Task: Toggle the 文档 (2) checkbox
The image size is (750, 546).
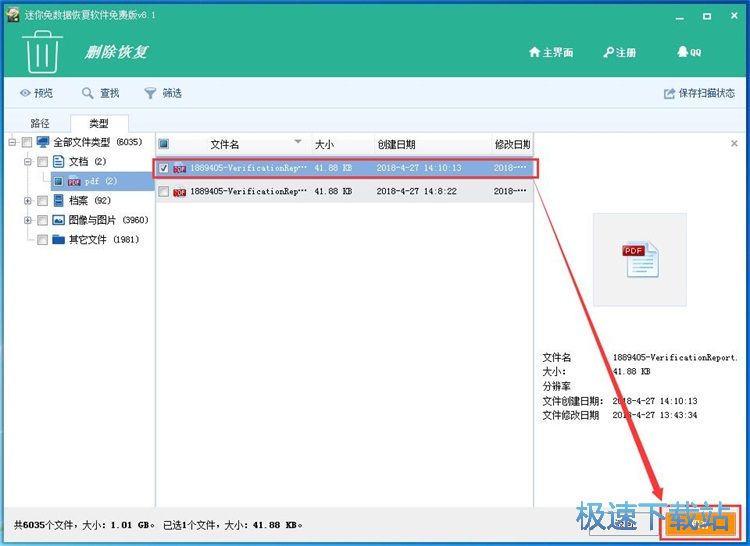Action: point(43,162)
